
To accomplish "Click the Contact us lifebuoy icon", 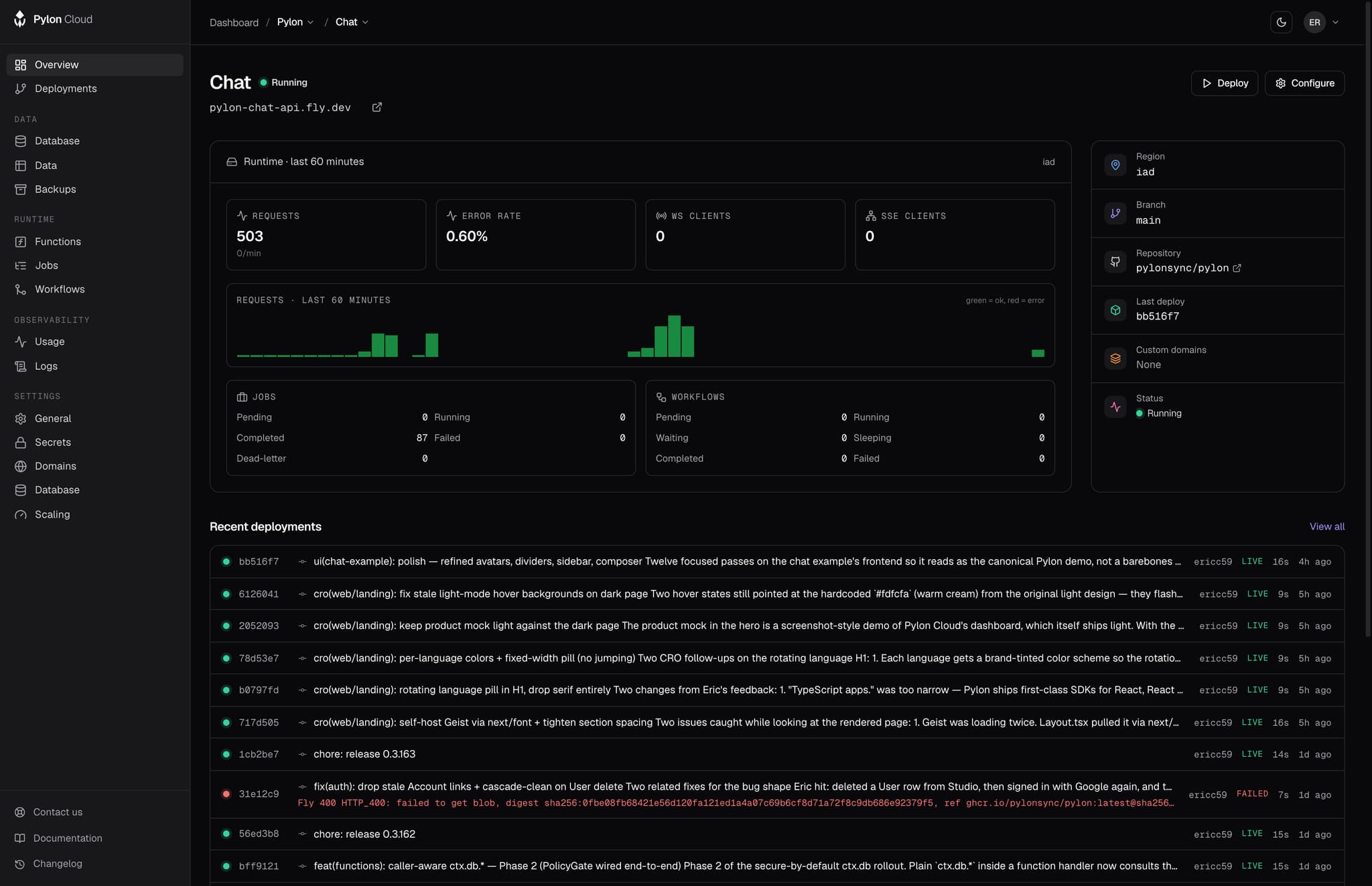I will pyautogui.click(x=20, y=812).
